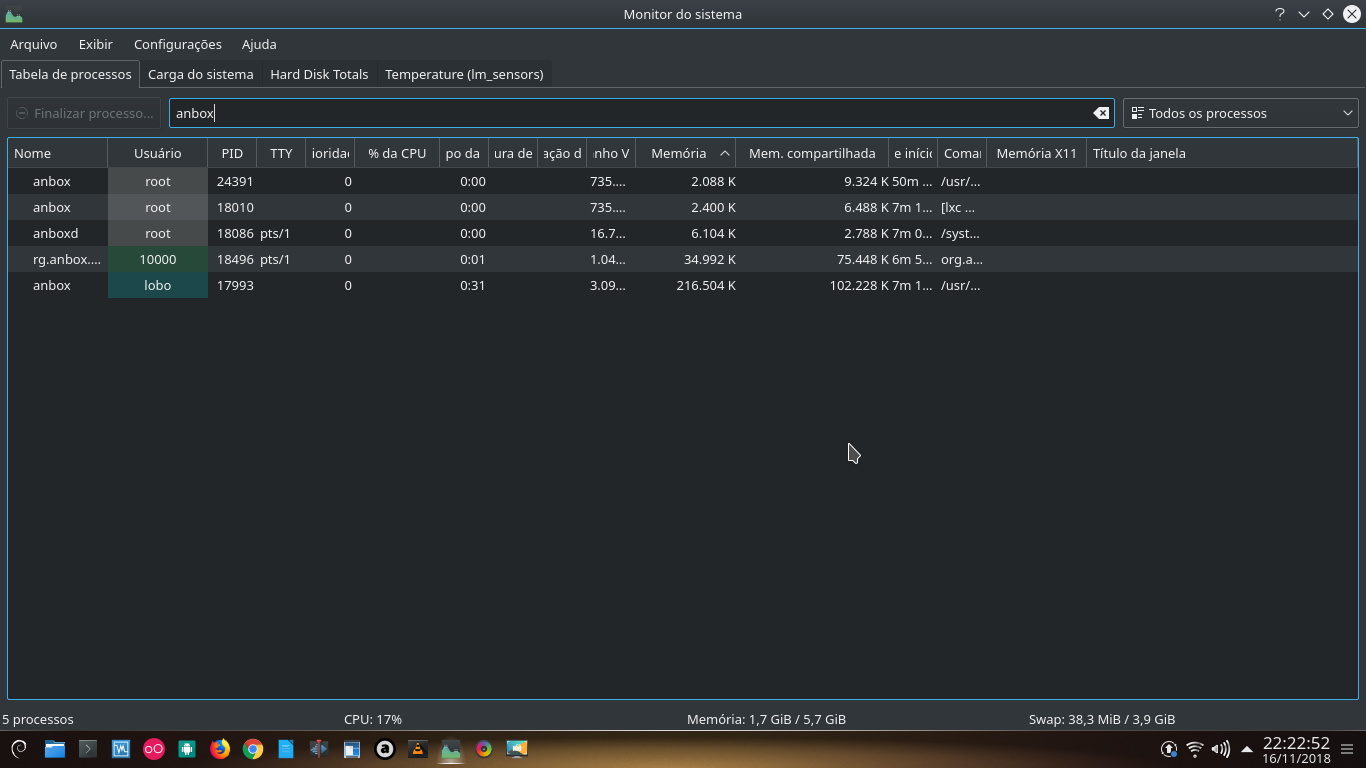The image size is (1366, 768).
Task: Open the "Todos os processos" dropdown
Action: 1239,113
